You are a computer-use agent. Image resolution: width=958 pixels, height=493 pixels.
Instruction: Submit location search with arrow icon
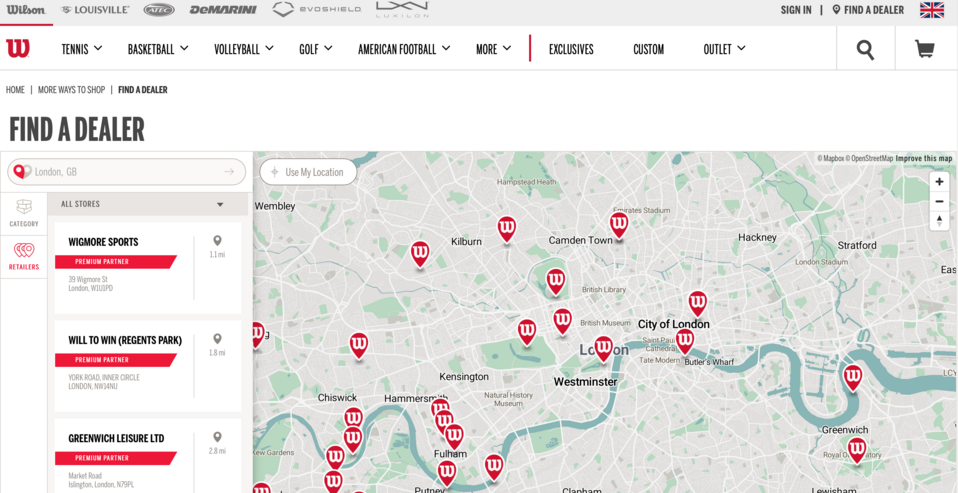pos(229,172)
